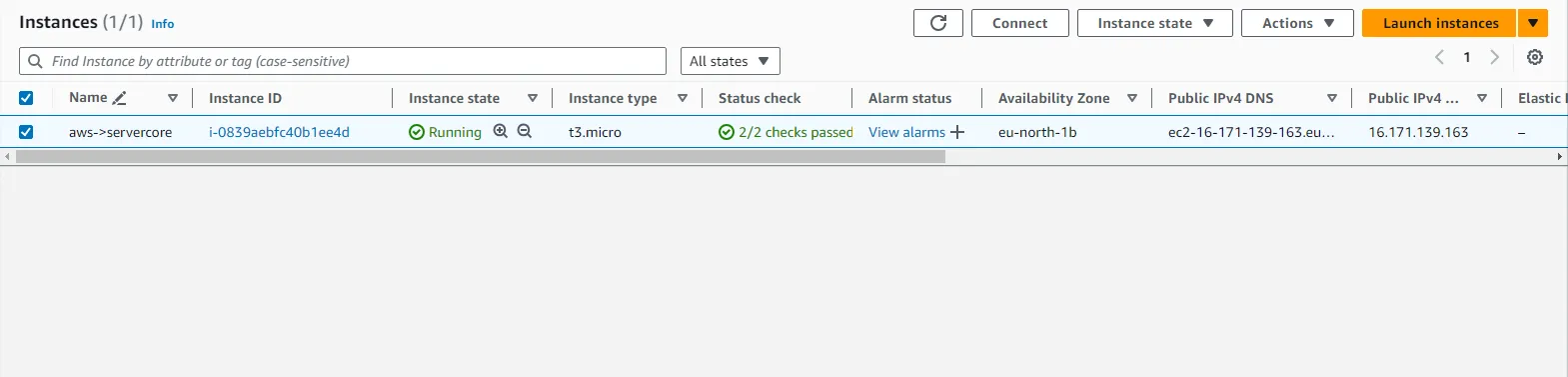The image size is (1568, 377).
Task: Go to previous page arrow
Action: 1439,57
